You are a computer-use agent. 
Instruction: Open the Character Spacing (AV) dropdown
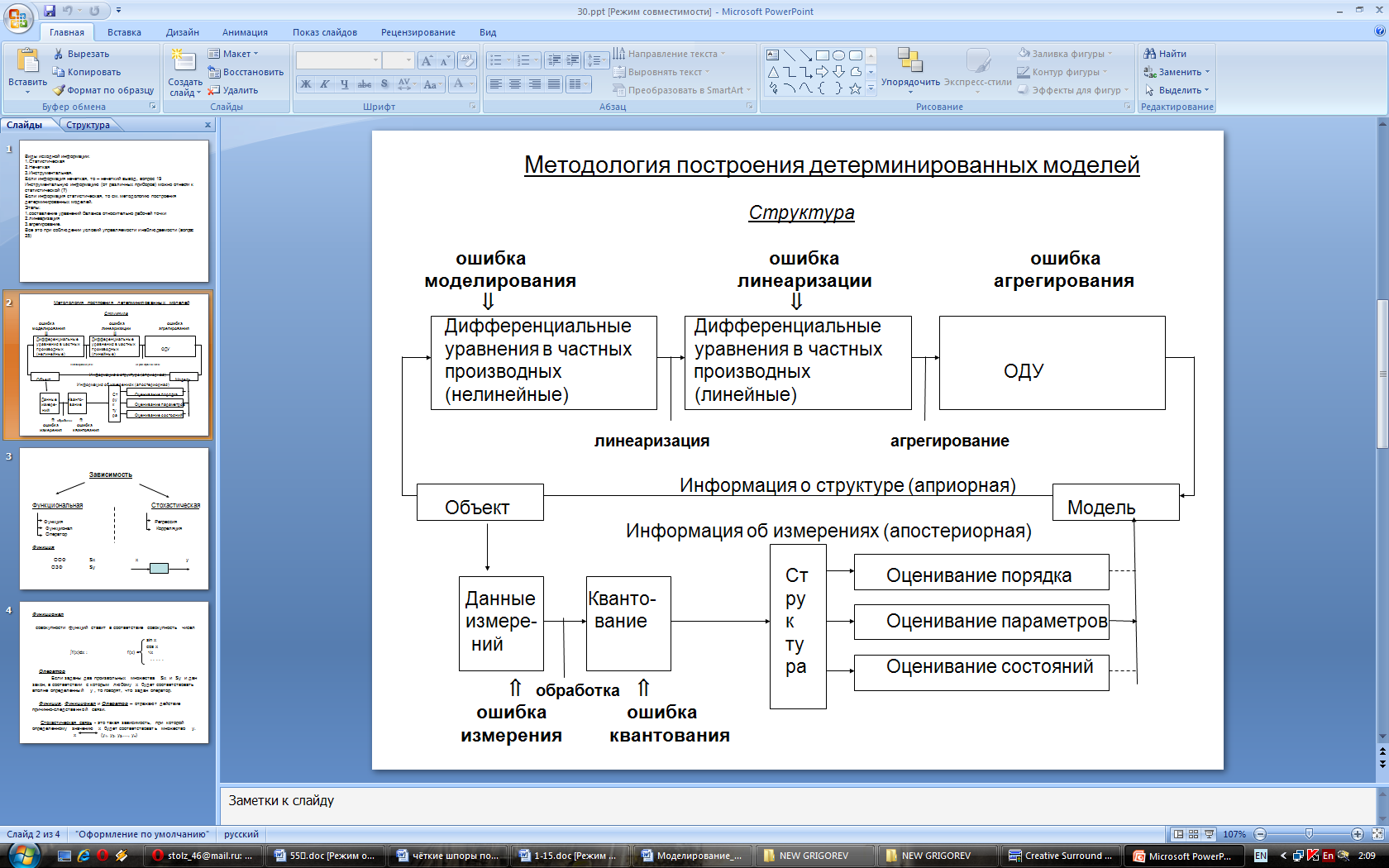pyautogui.click(x=406, y=84)
